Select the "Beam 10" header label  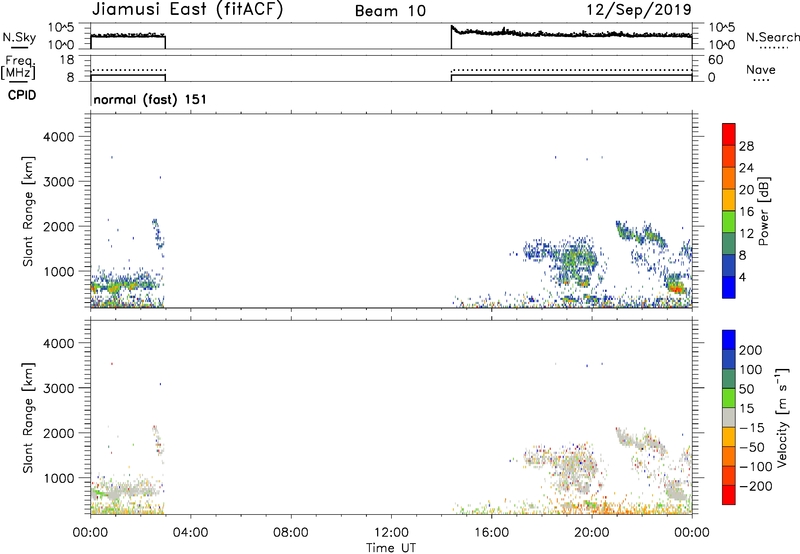390,11
